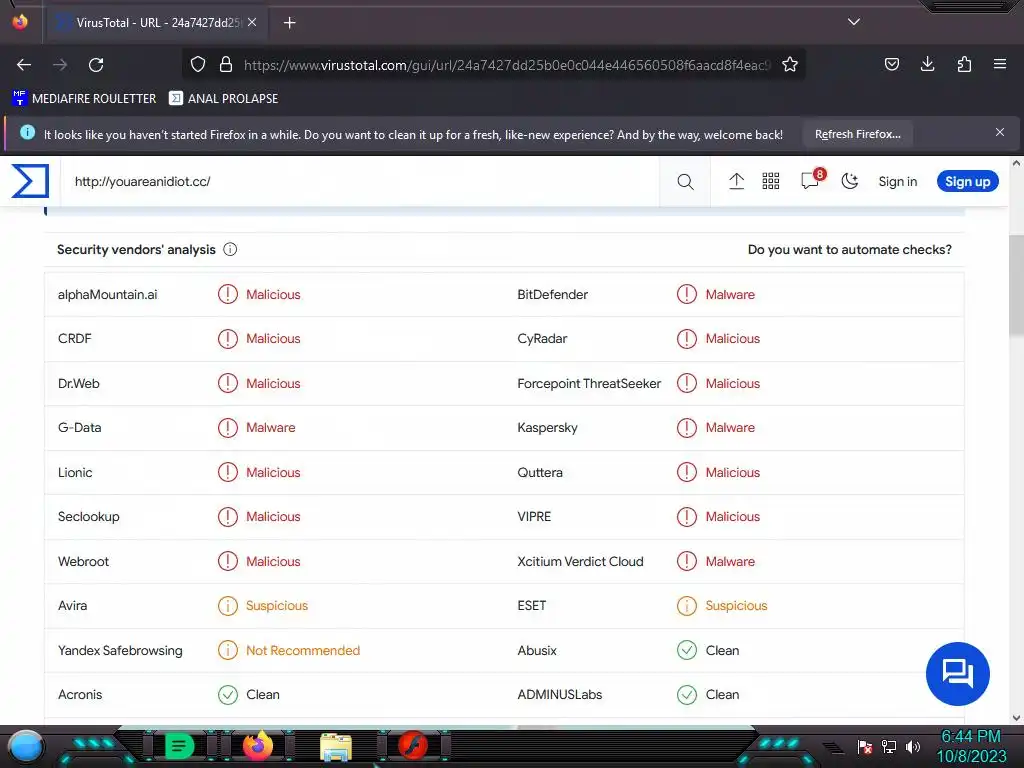
Task: Open notifications with 8 badge
Action: 812,180
